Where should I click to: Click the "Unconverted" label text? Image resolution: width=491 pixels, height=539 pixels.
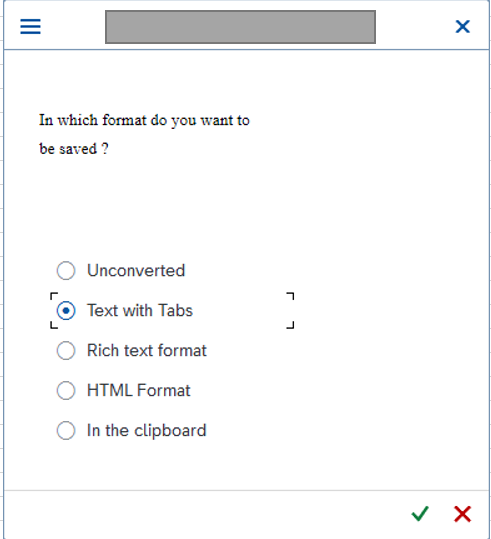click(x=136, y=271)
